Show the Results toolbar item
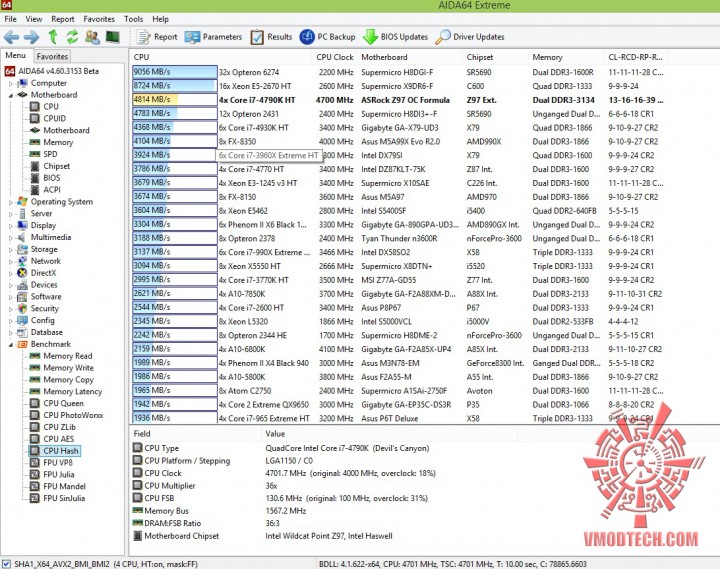The image size is (720, 569). 271,37
